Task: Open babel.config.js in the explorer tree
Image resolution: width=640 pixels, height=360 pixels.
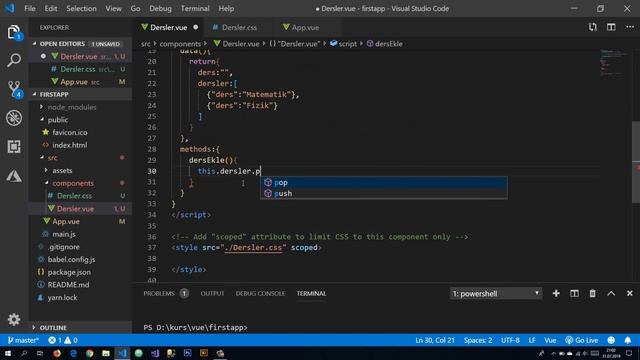Action: coord(71,259)
